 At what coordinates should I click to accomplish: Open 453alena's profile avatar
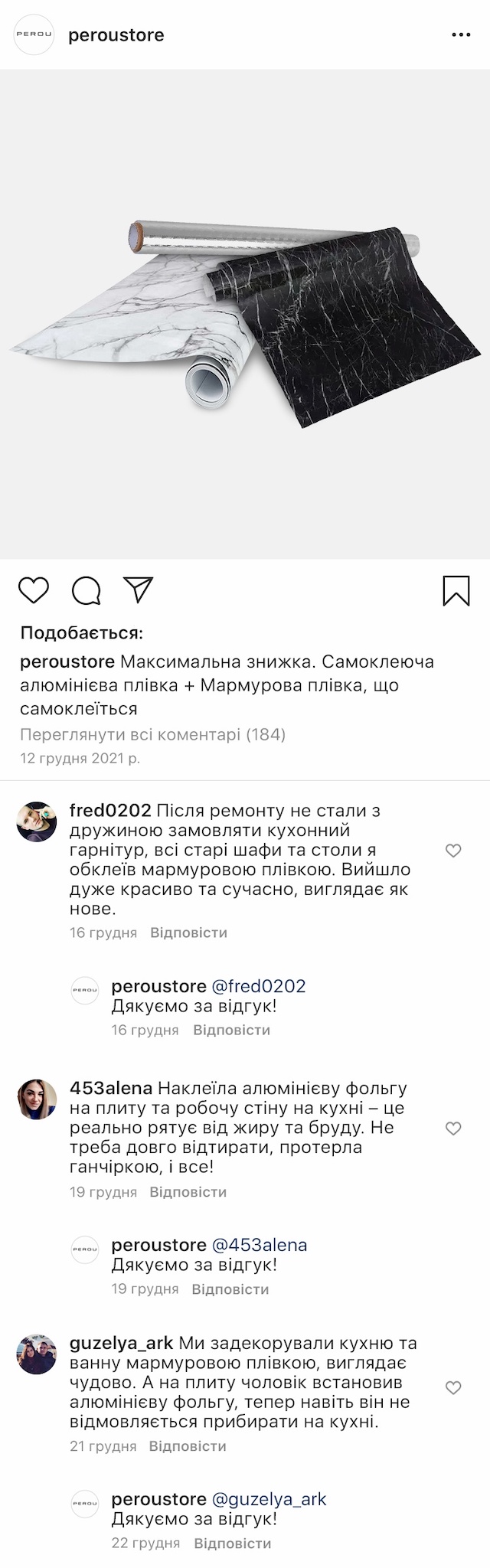tap(37, 1099)
